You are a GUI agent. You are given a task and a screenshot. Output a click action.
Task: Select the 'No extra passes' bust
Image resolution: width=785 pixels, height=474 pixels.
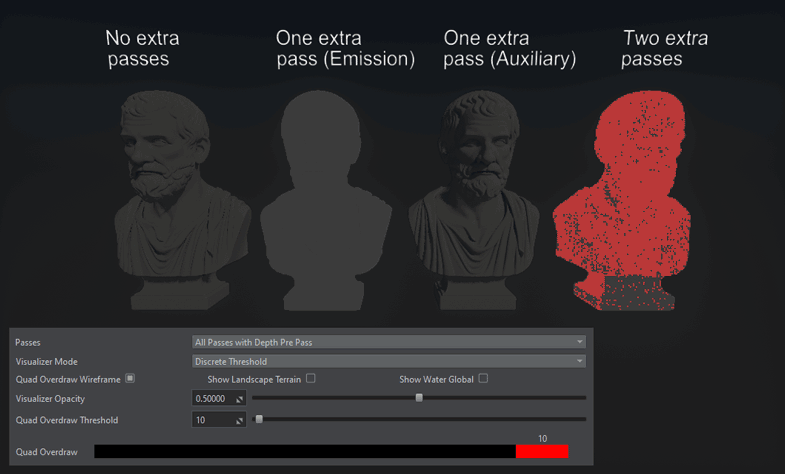pyautogui.click(x=182, y=200)
